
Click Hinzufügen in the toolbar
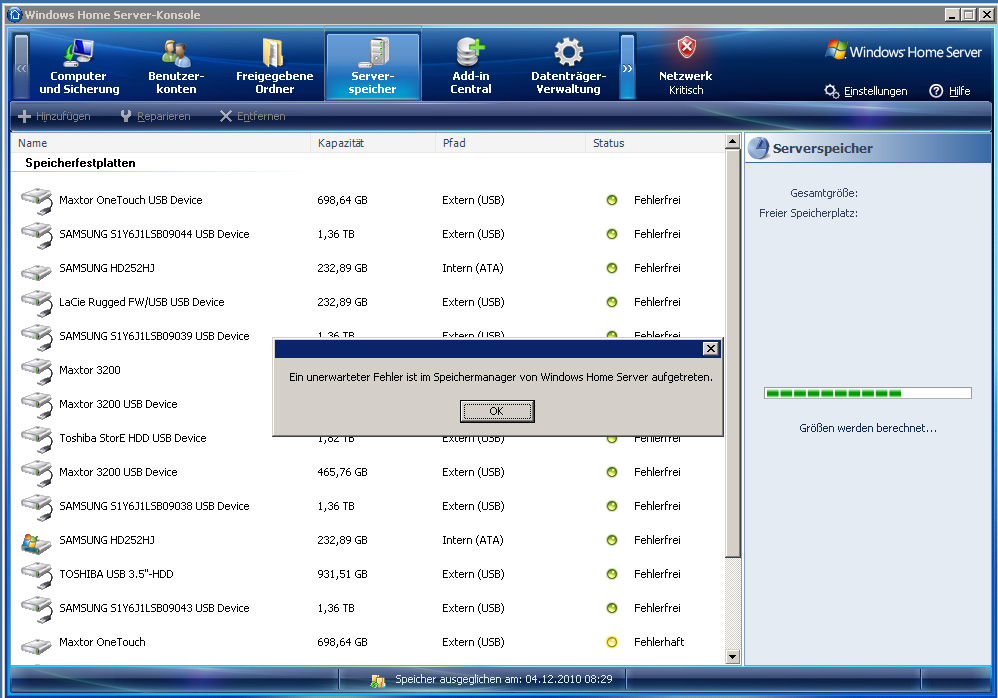click(x=55, y=116)
